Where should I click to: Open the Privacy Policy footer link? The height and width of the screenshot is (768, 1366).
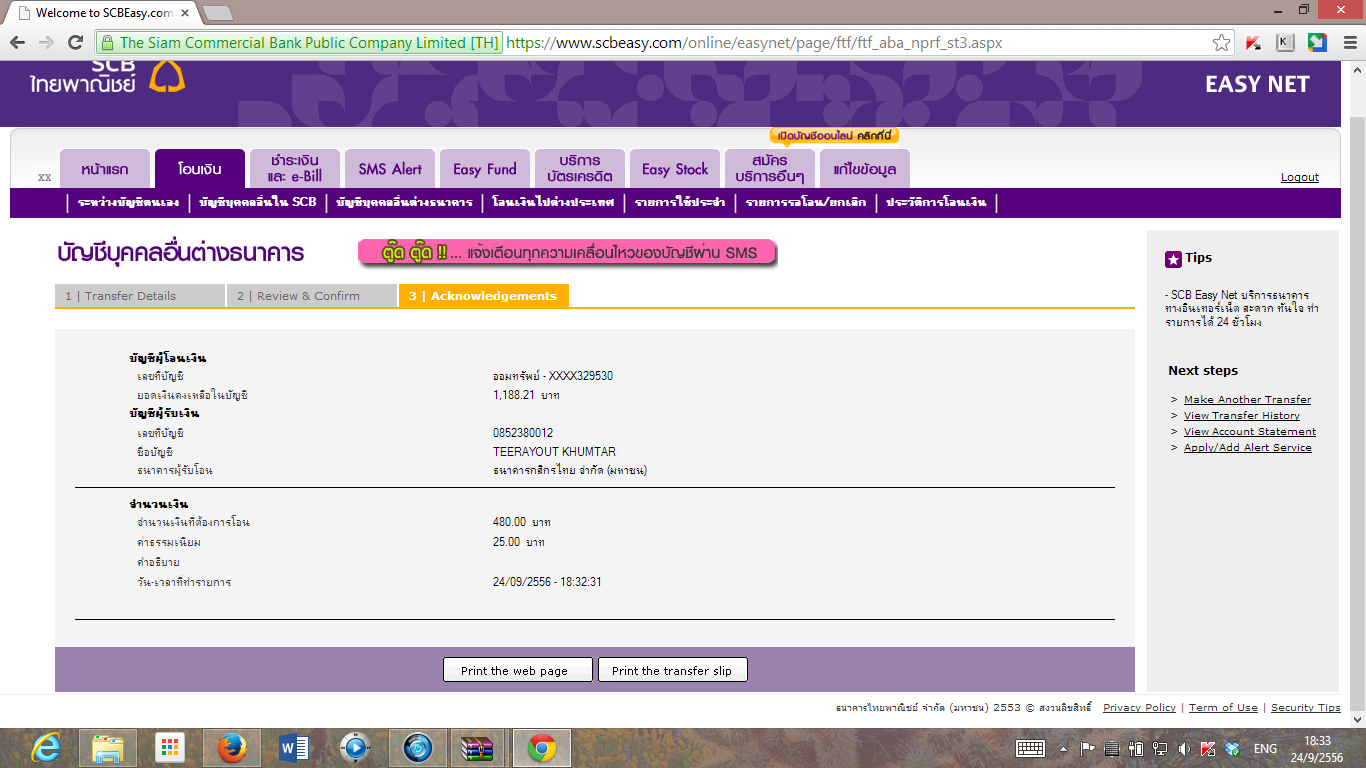point(1139,708)
